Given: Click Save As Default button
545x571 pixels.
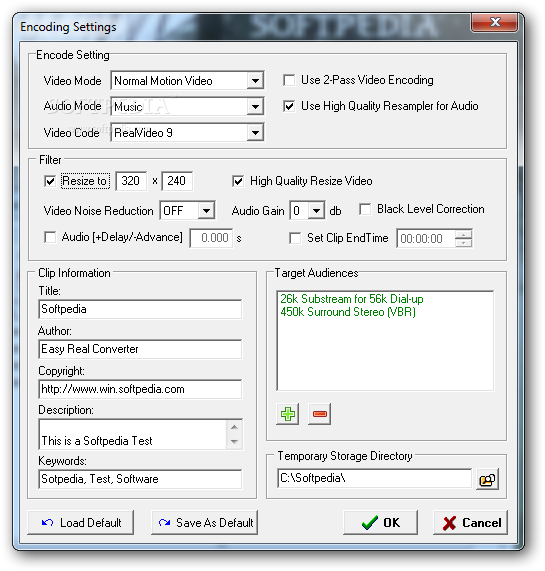Looking at the screenshot, I should [205, 523].
